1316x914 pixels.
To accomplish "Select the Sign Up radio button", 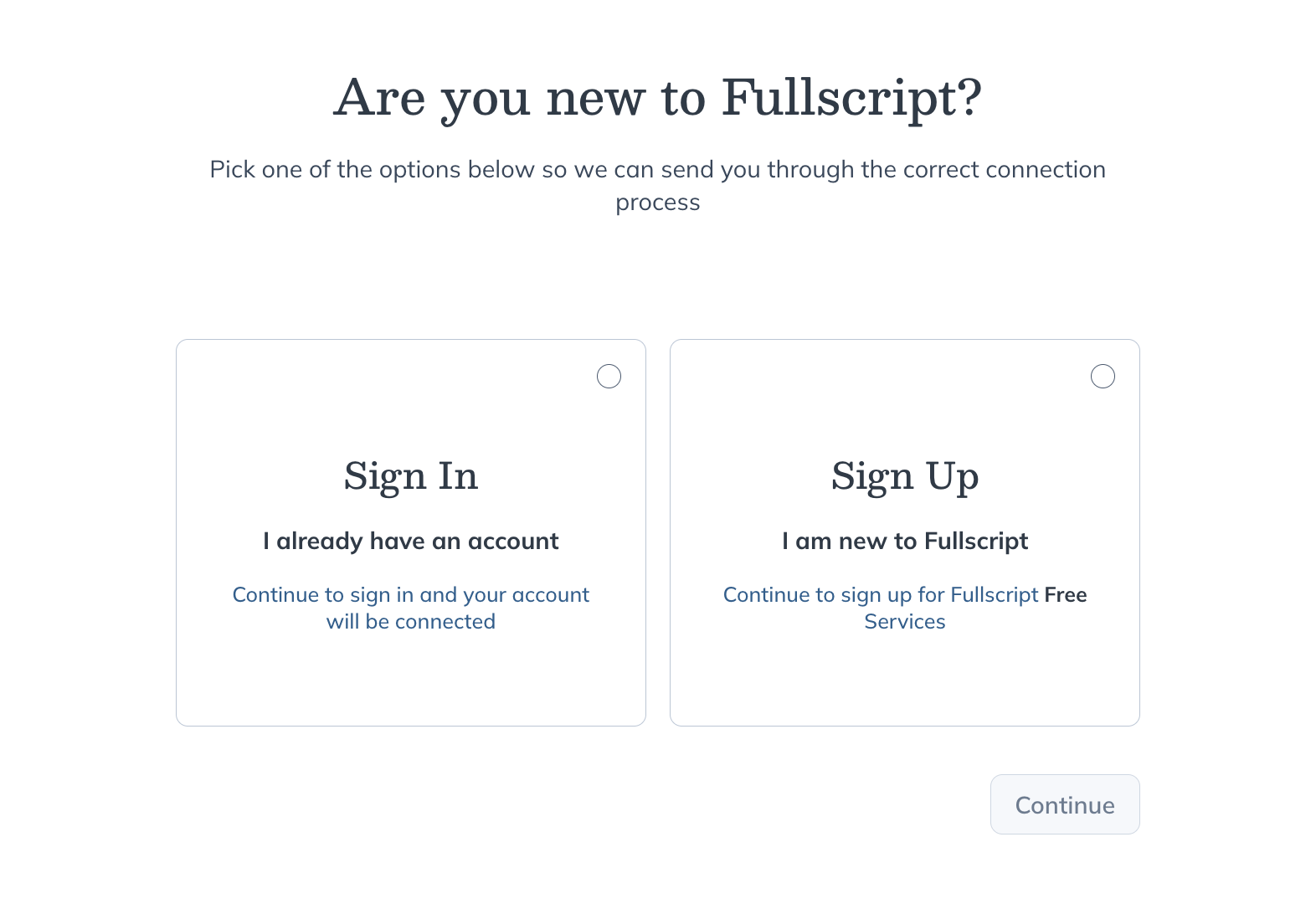I will tap(1103, 377).
